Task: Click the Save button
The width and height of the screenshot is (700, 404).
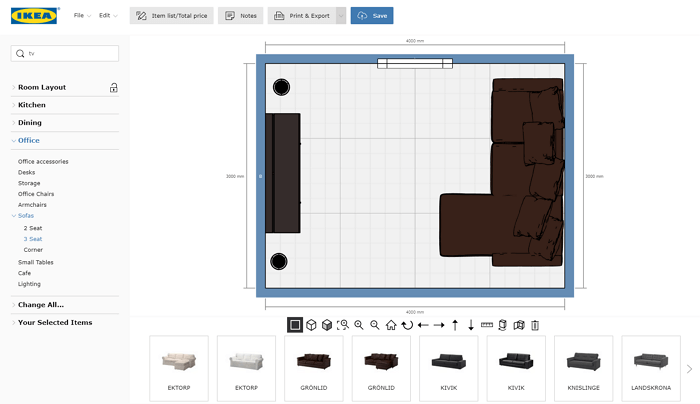Action: click(372, 16)
